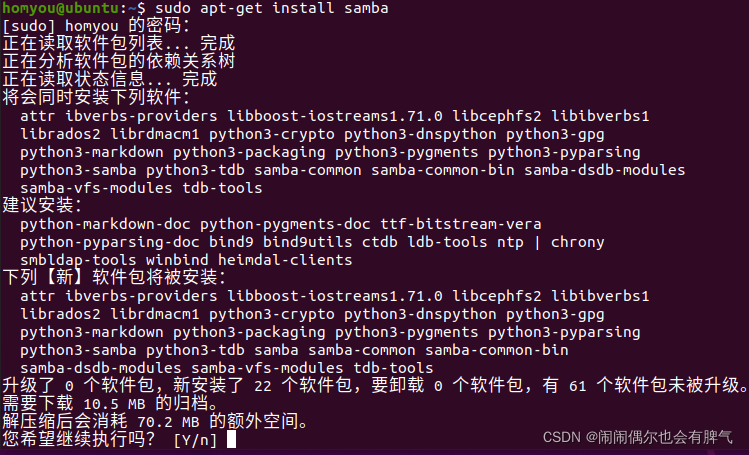Click the [Y/n] confirmation prompt text
The width and height of the screenshot is (749, 455).
coord(195,439)
